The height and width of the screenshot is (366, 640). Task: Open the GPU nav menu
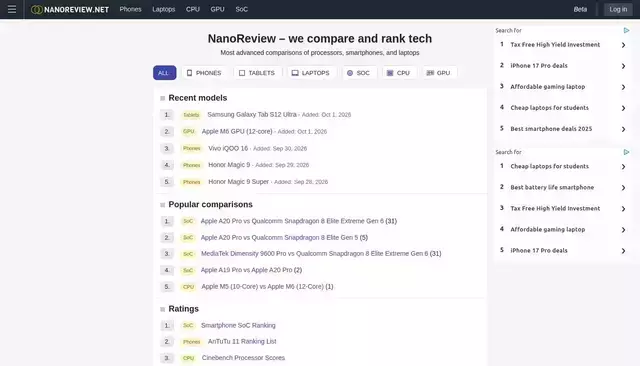pyautogui.click(x=218, y=9)
